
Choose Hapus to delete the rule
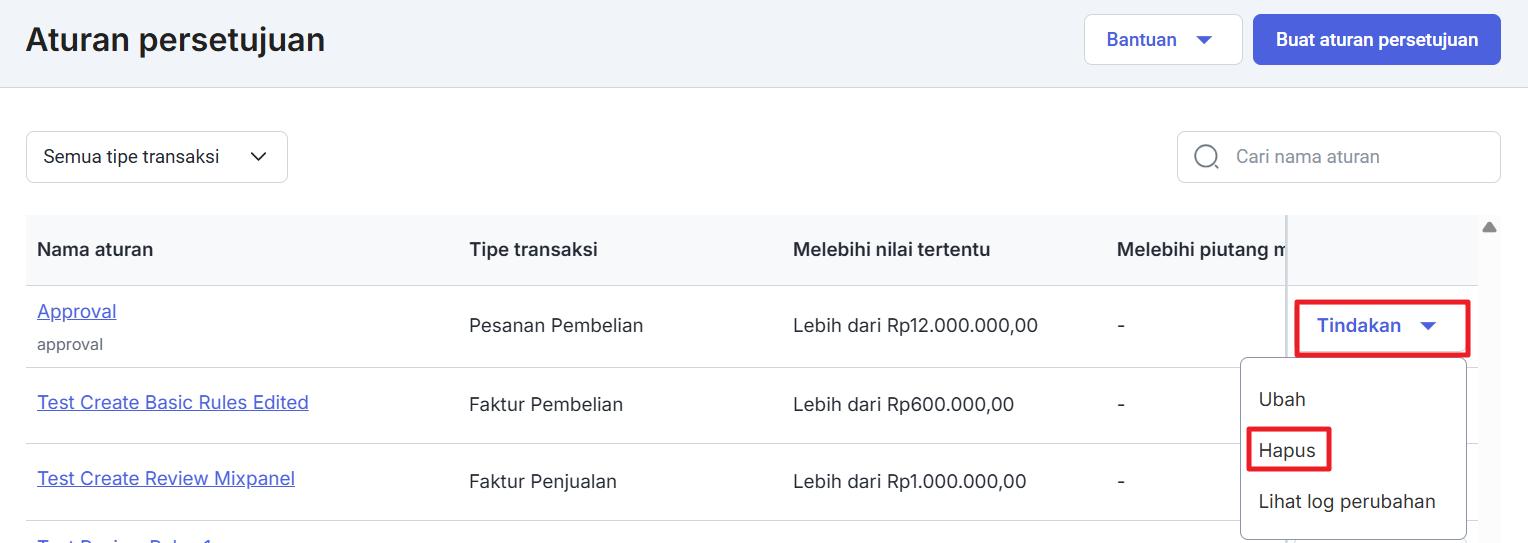tap(1287, 451)
